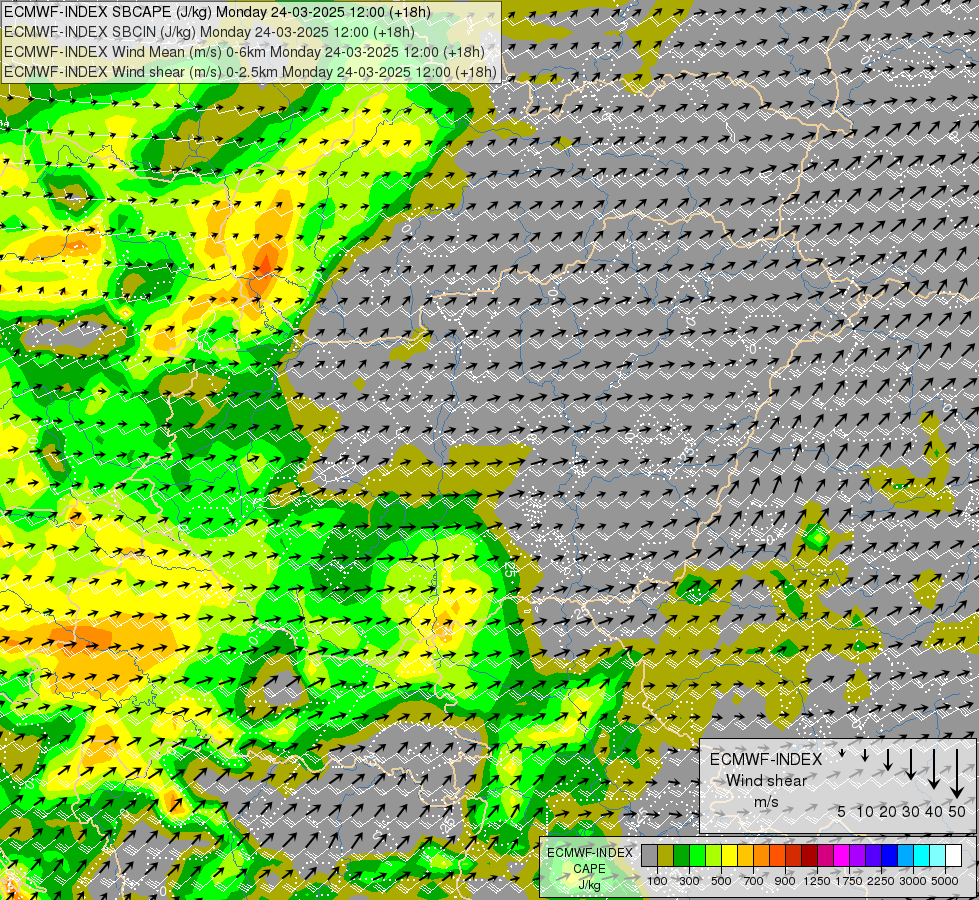Image resolution: width=979 pixels, height=900 pixels.
Task: Click the 1250 value in CAPE legend
Action: coord(817,881)
